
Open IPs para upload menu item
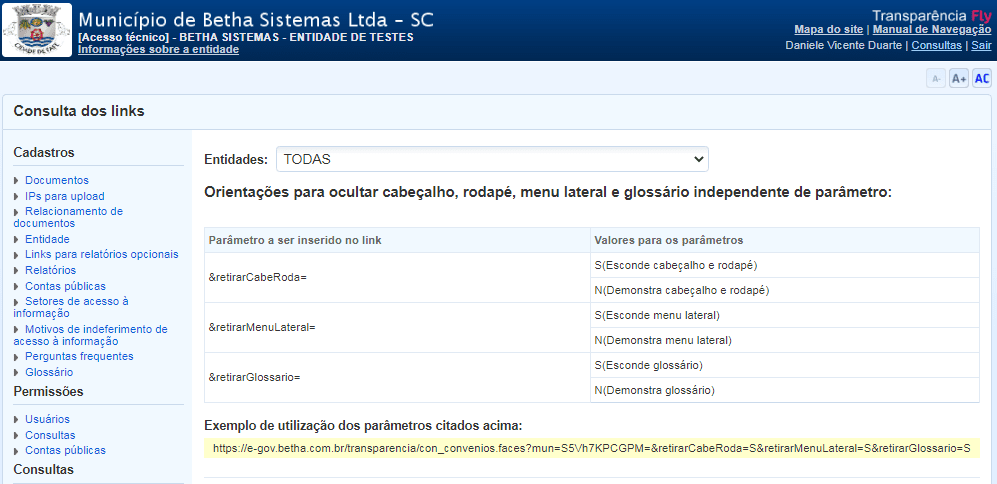click(x=64, y=197)
